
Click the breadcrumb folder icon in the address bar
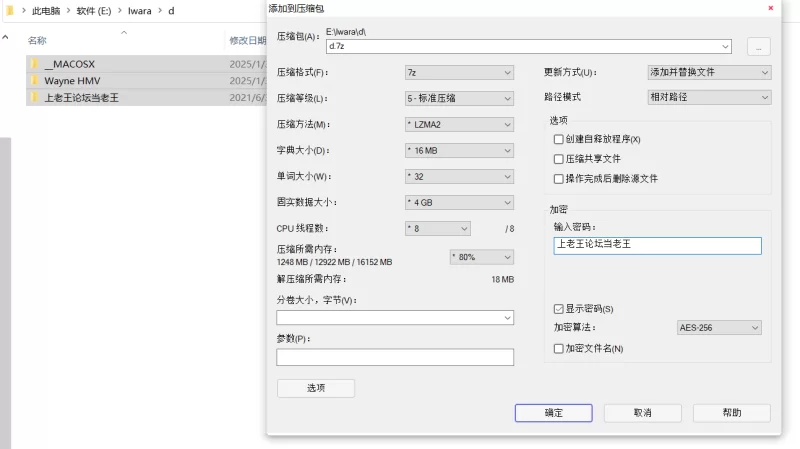10,10
